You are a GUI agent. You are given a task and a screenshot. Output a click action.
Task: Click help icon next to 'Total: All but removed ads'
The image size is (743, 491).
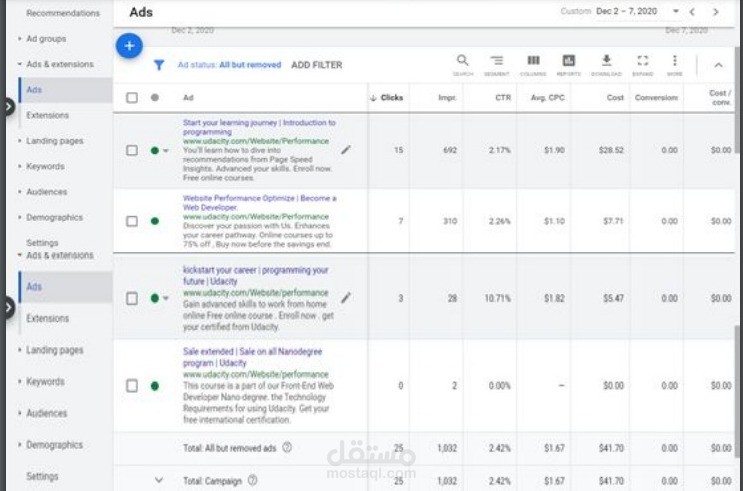point(287,447)
